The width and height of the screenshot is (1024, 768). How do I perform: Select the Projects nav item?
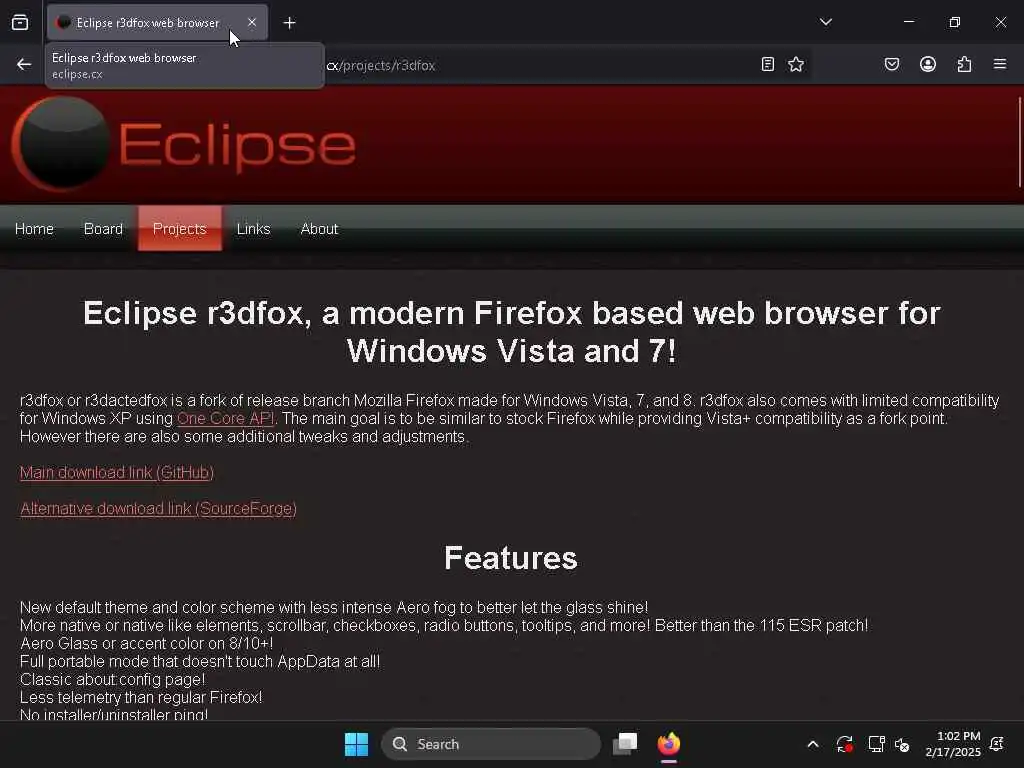[180, 229]
